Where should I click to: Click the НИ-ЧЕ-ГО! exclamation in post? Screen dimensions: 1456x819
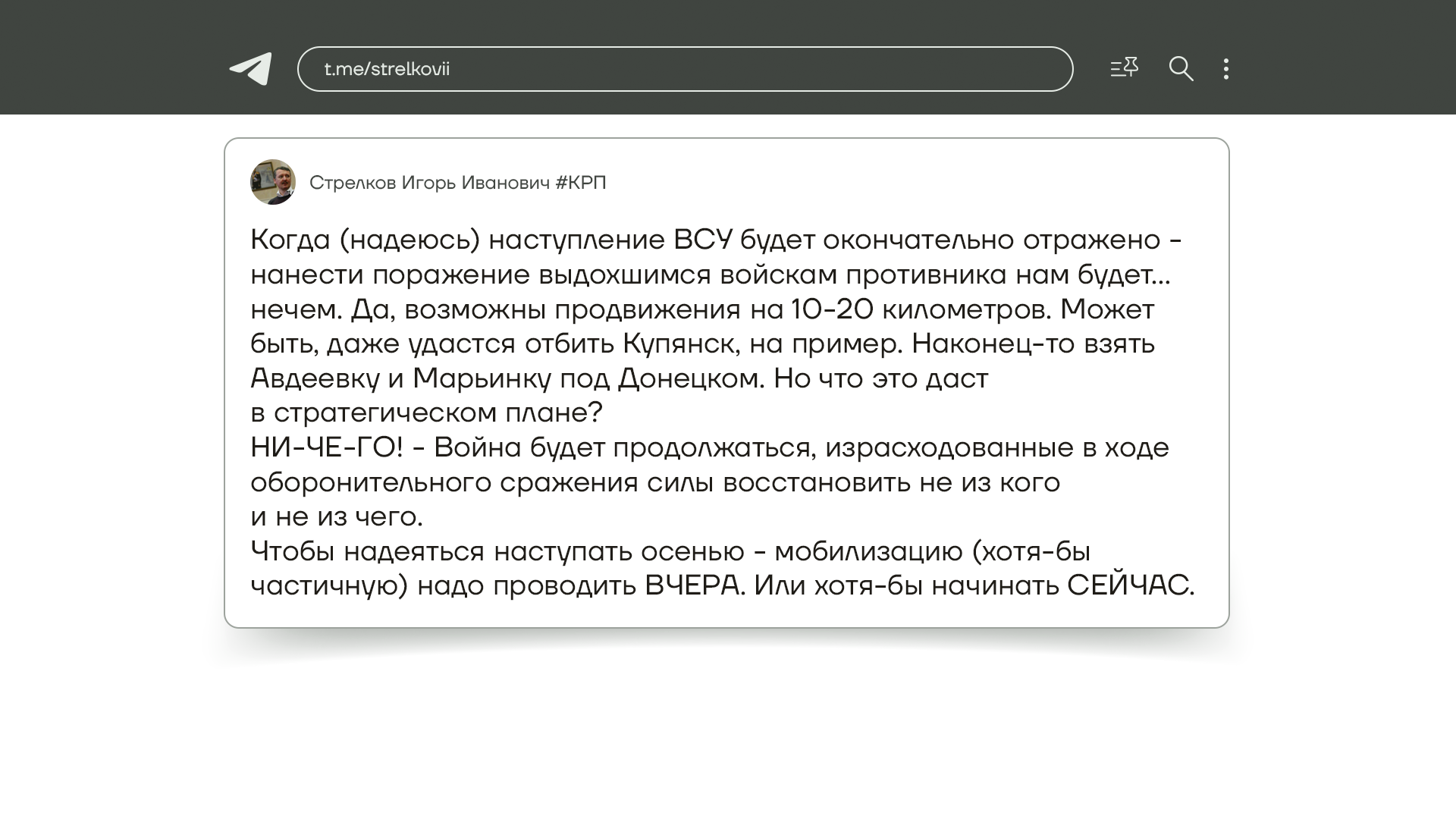327,447
